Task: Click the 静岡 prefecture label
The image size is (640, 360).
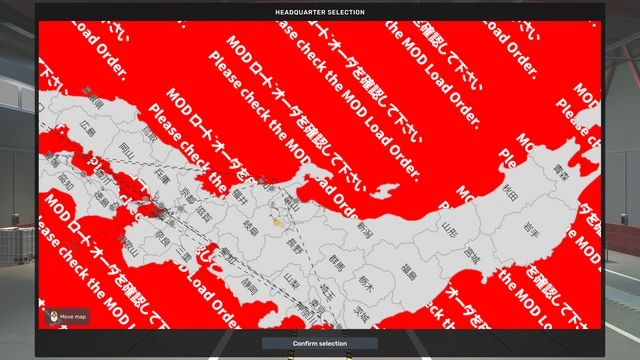Action: click(249, 287)
